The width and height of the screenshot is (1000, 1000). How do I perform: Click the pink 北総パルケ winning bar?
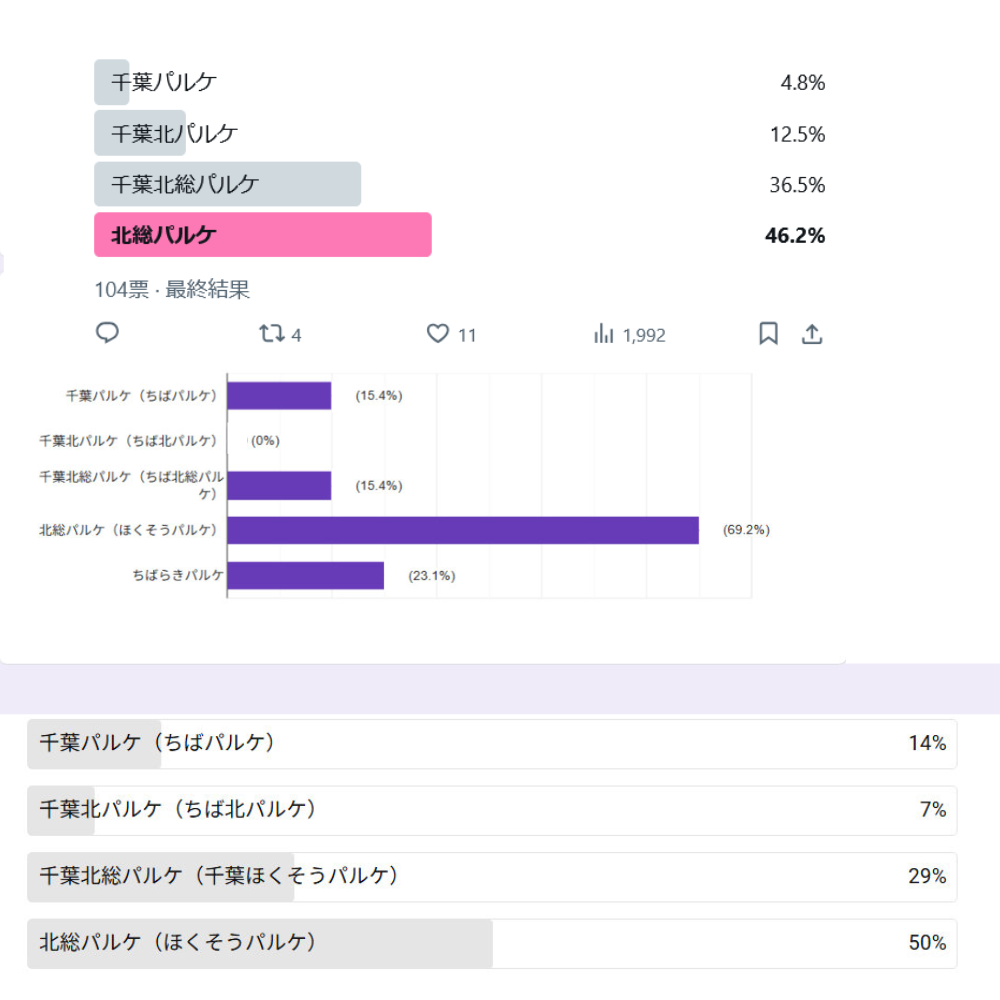[x=263, y=235]
